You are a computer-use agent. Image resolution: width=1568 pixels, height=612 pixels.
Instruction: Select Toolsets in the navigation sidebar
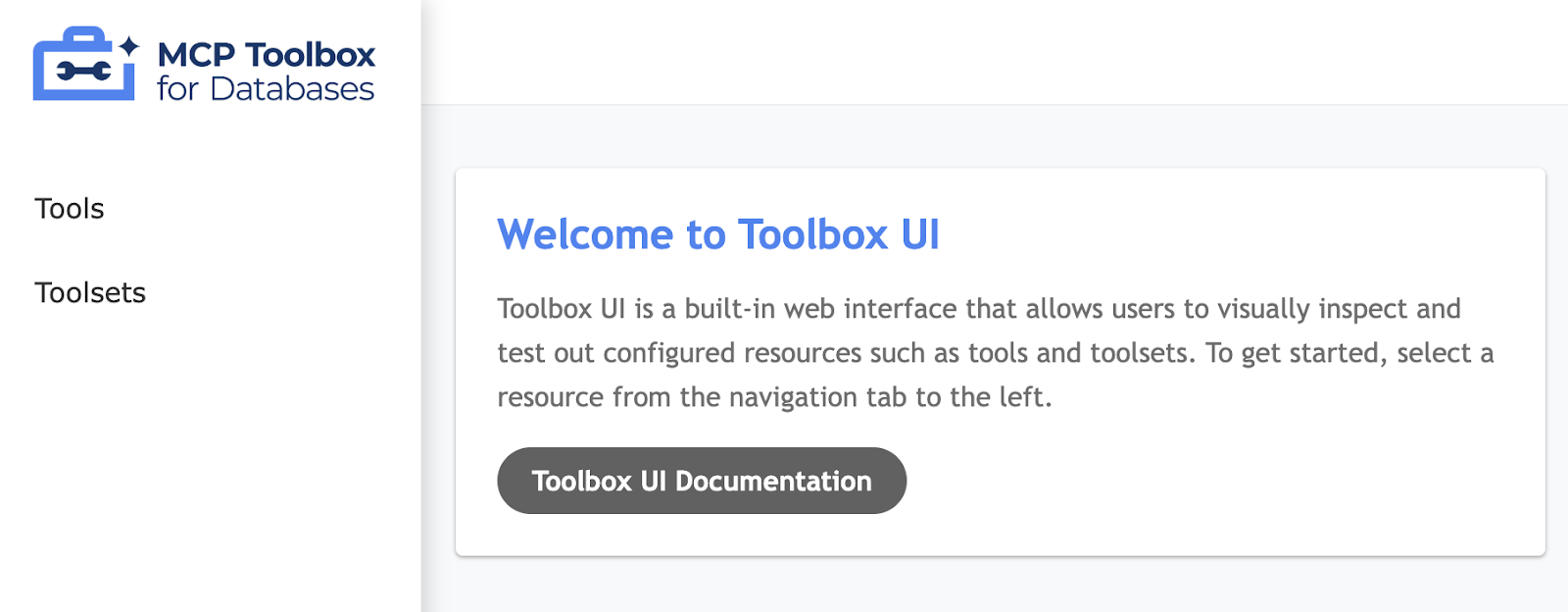90,293
